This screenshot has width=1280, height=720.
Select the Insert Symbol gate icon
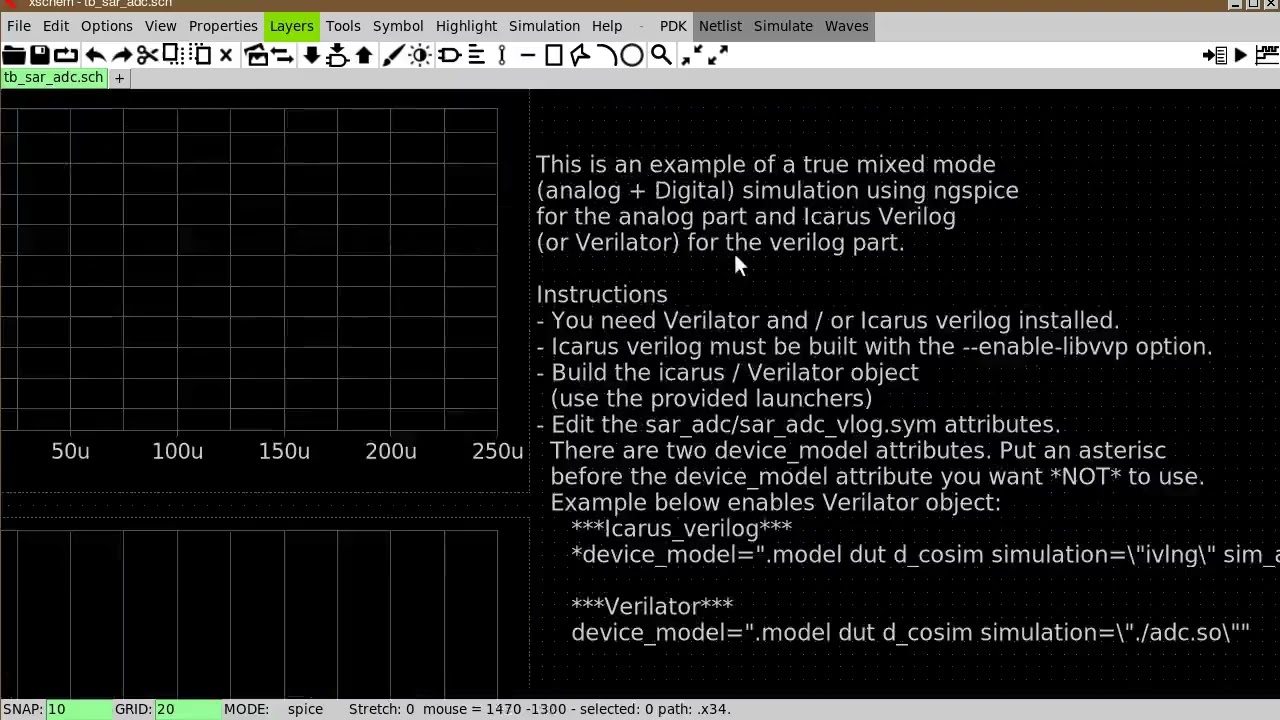[x=449, y=55]
